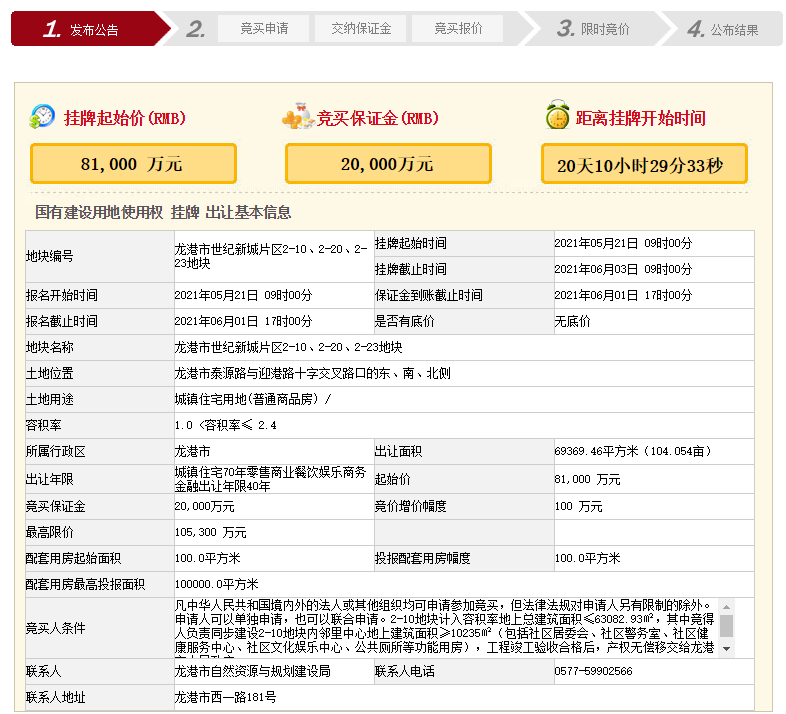Click 配套用房起始面积 value 100.0平方米
The width and height of the screenshot is (786, 714).
[x=208, y=558]
